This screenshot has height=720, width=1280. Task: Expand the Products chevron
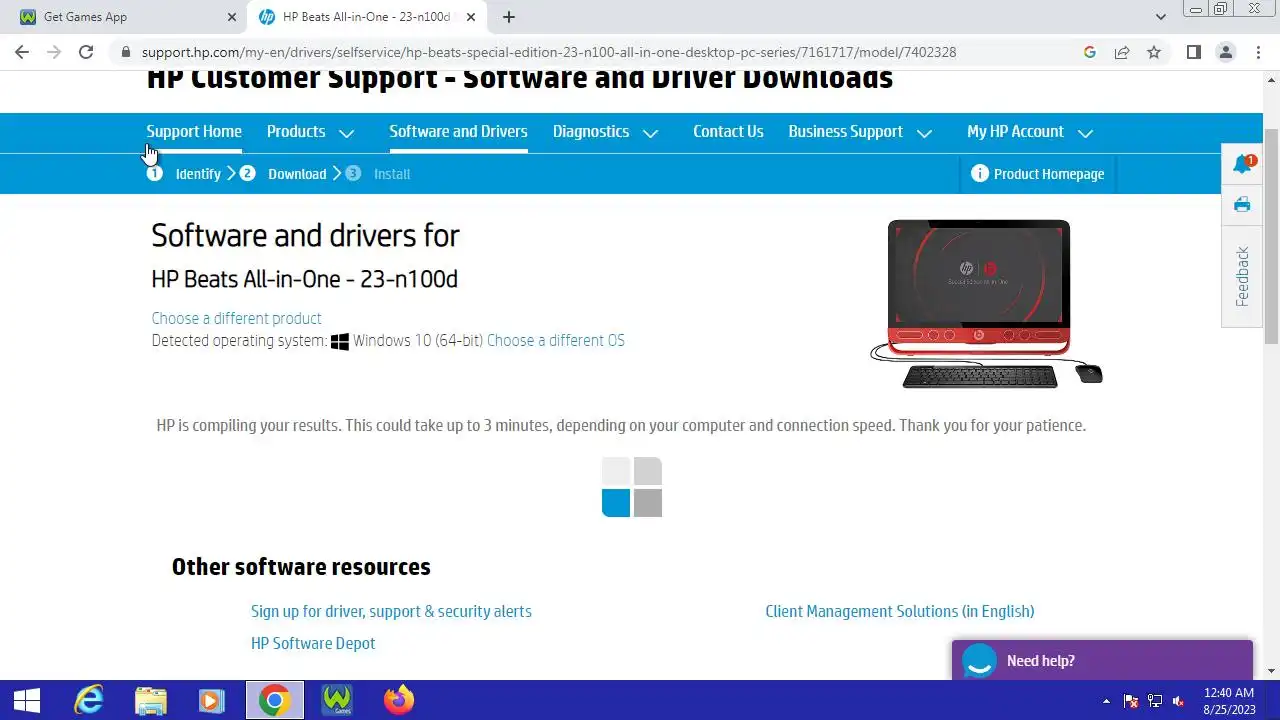click(x=346, y=133)
